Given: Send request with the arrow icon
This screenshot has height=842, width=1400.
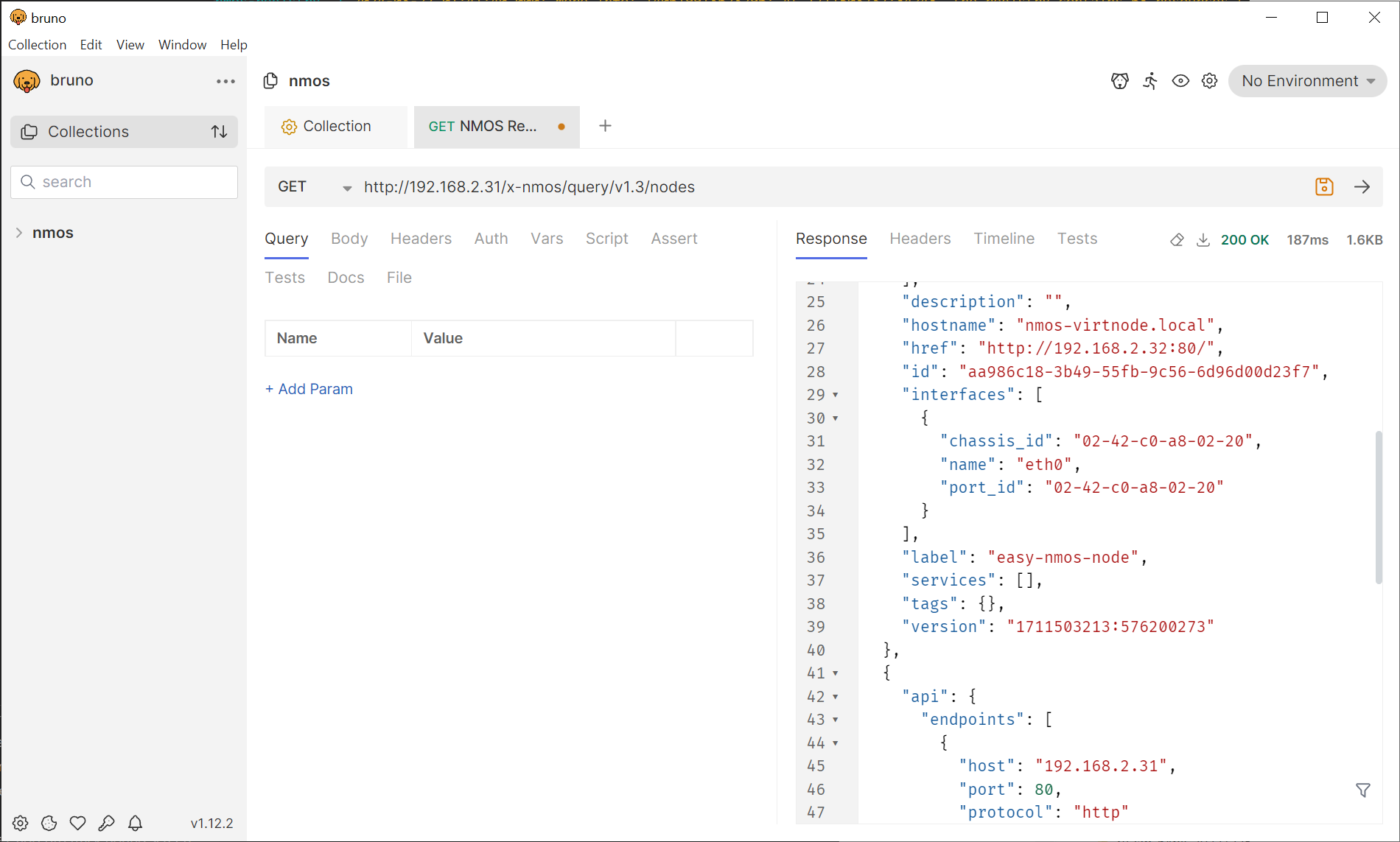Looking at the screenshot, I should click(x=1362, y=187).
